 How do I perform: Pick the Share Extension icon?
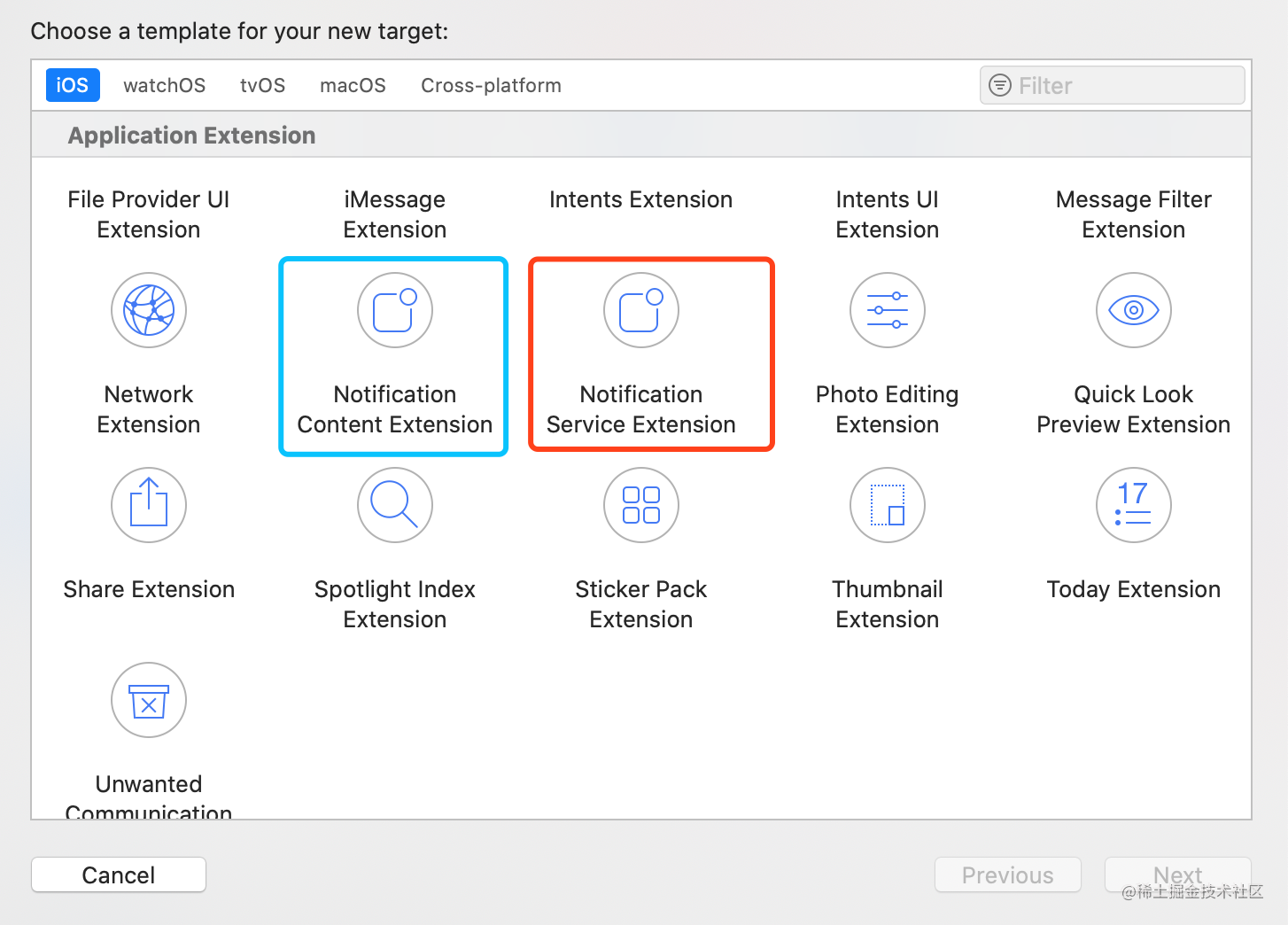[149, 505]
